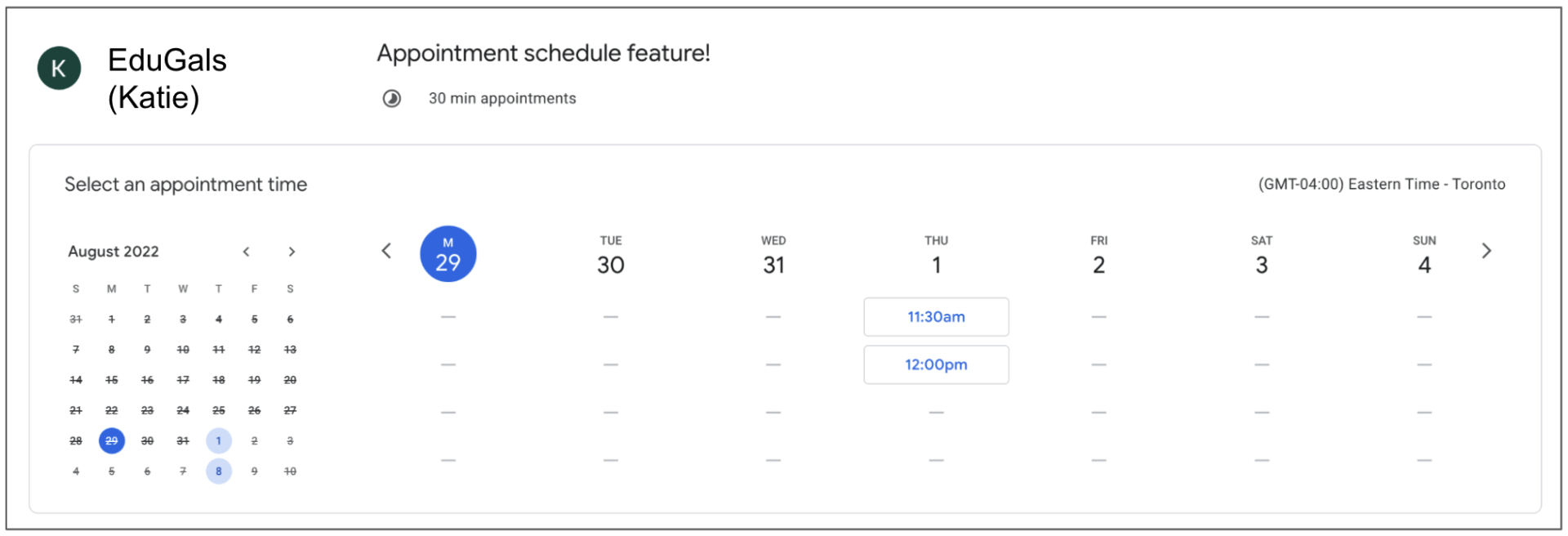Select Sunday 4 in week header
The height and width of the screenshot is (536, 1568).
pos(1424,256)
